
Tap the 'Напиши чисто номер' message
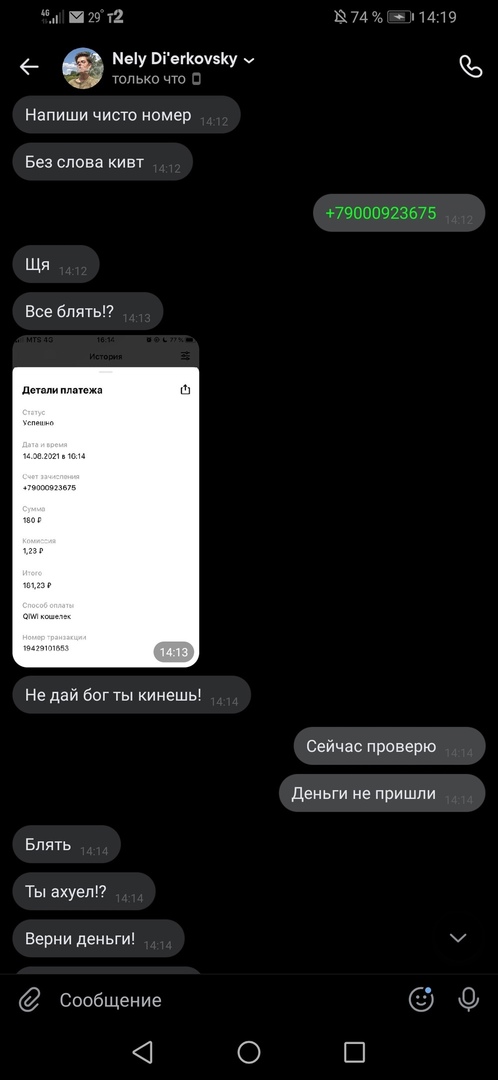click(x=127, y=114)
